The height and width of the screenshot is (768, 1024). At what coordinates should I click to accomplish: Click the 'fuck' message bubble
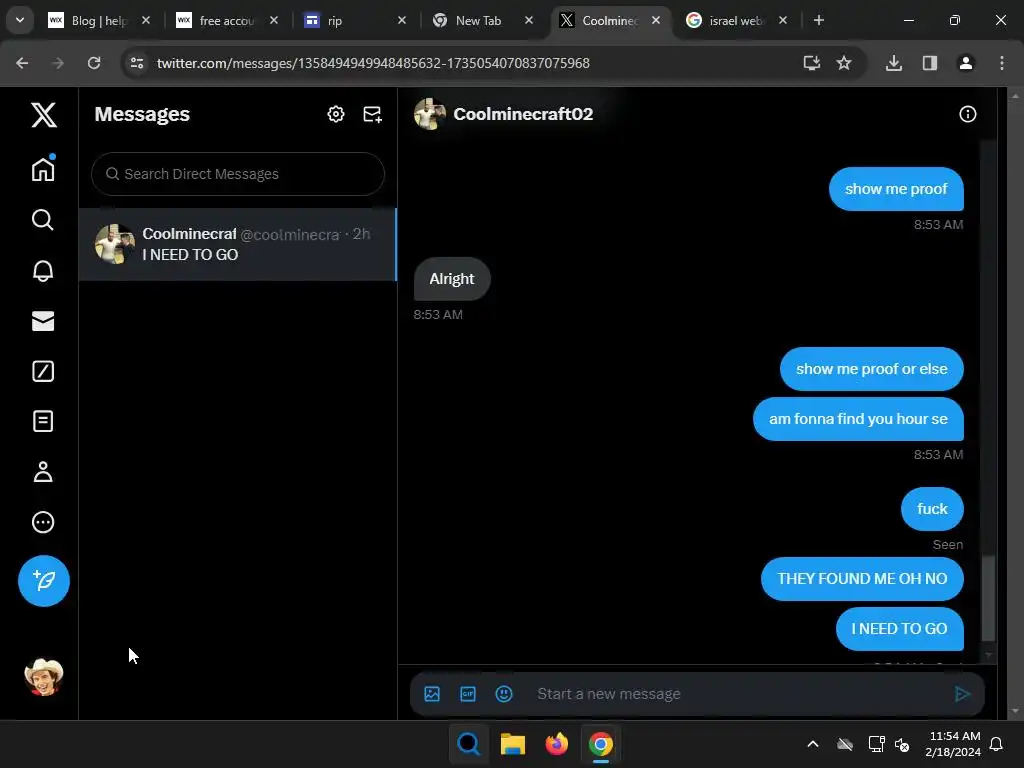tap(932, 509)
